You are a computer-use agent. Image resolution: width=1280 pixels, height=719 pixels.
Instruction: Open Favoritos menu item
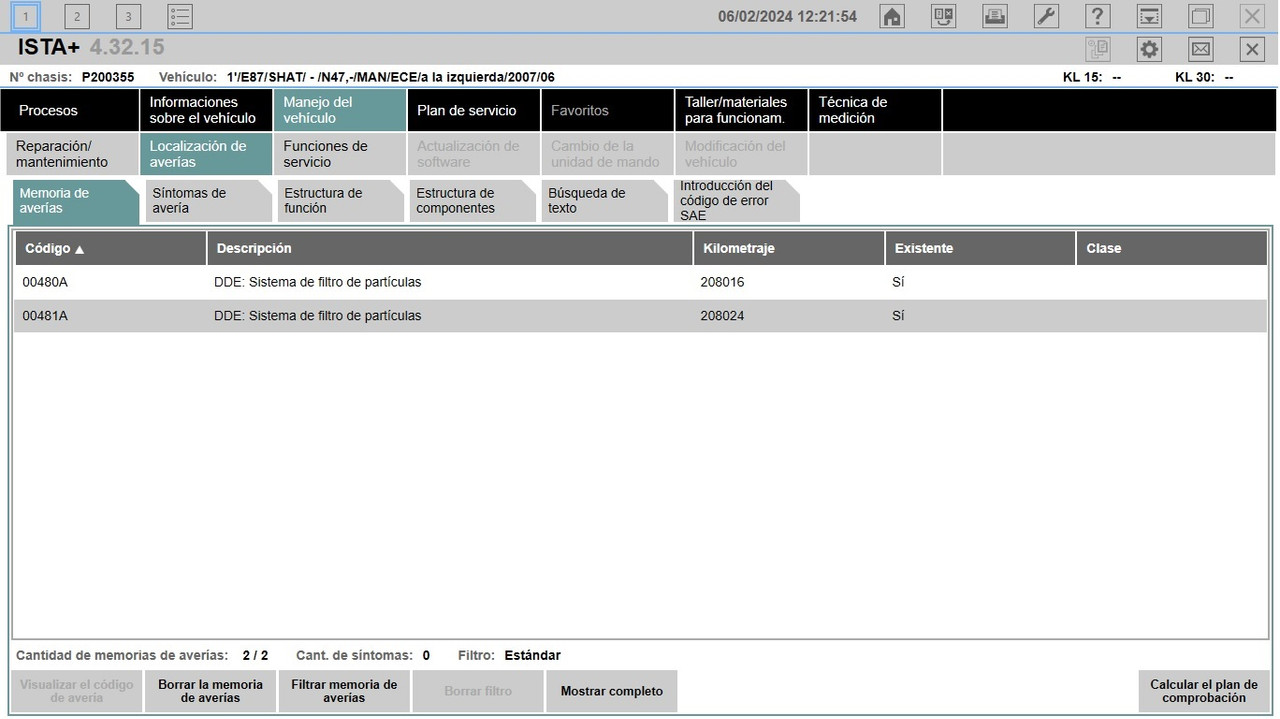[608, 110]
